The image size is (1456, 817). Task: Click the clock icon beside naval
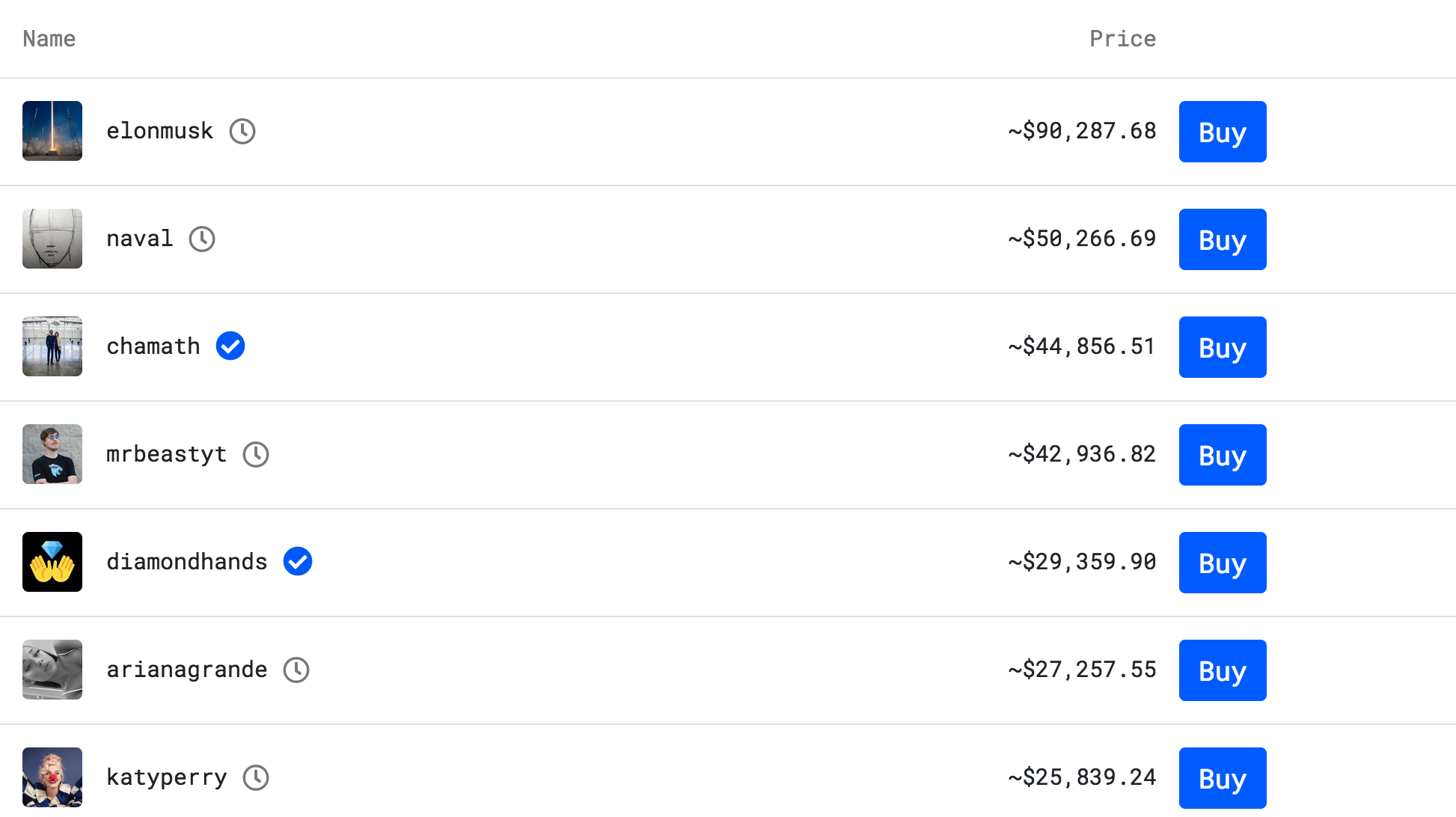pyautogui.click(x=202, y=239)
